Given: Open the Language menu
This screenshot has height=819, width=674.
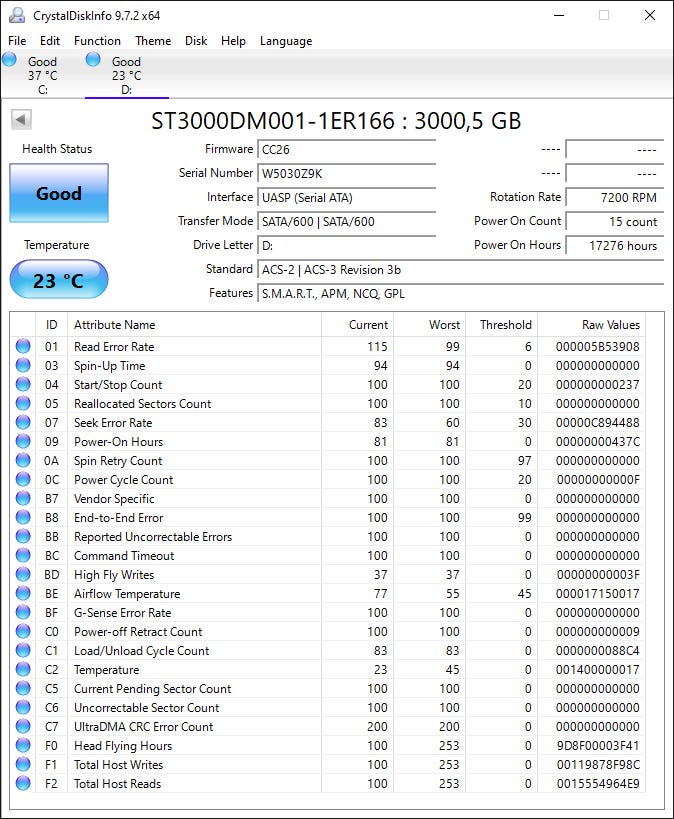Looking at the screenshot, I should point(286,41).
